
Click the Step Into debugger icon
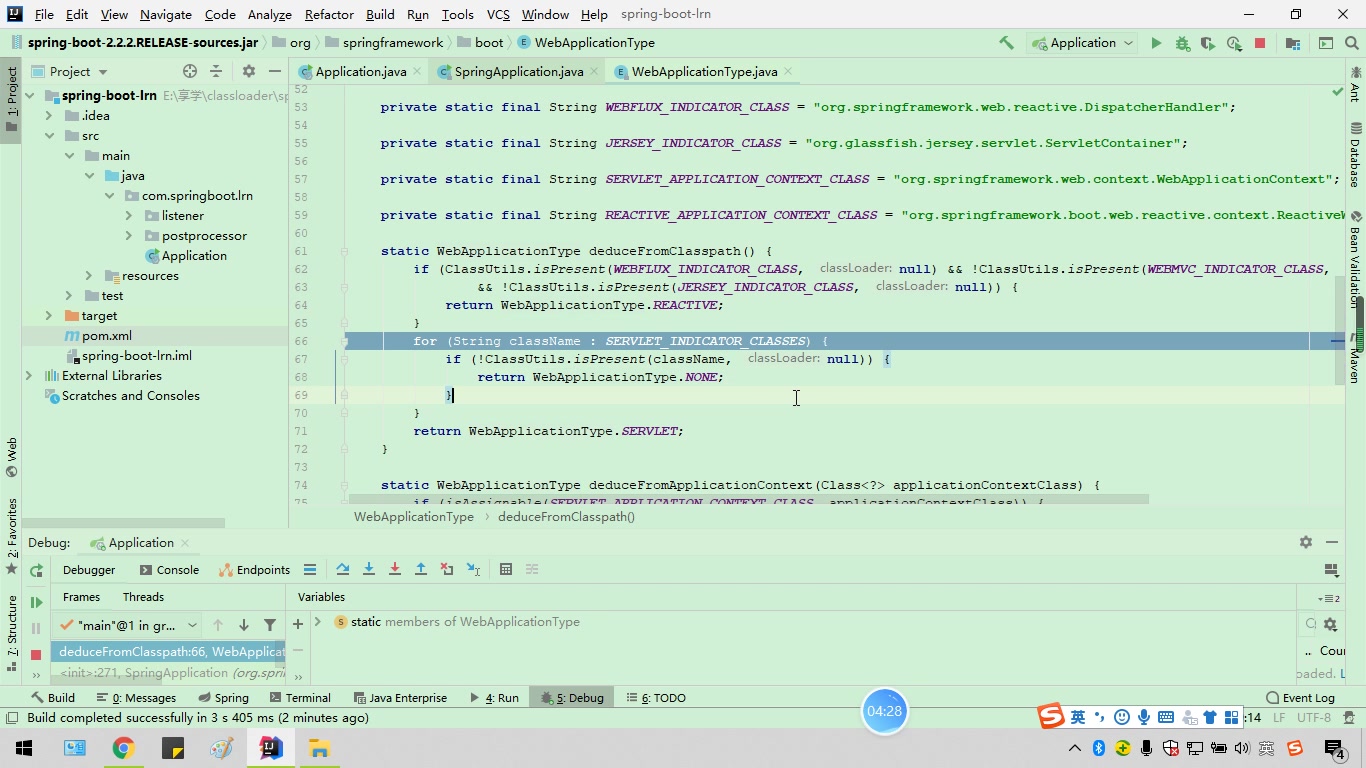click(x=369, y=569)
